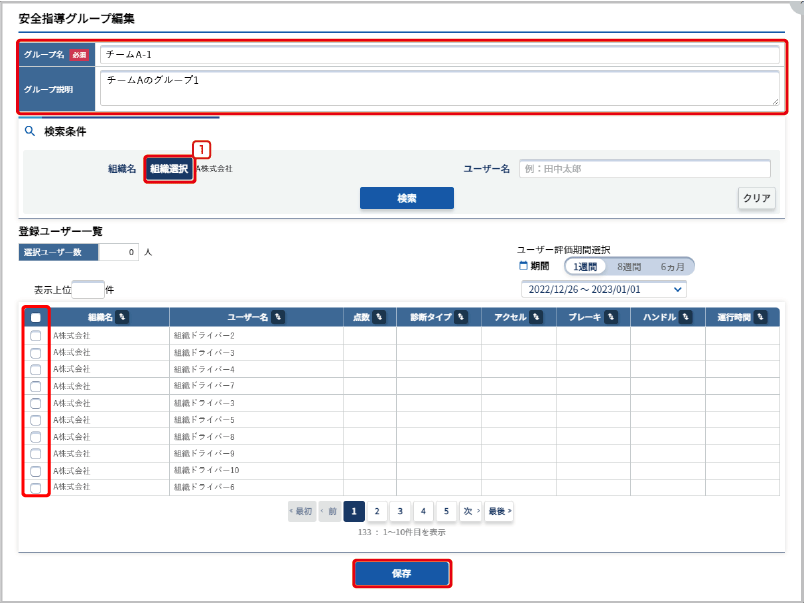This screenshot has width=805, height=603.
Task: Choose the 8週間 period option
Action: tap(629, 267)
